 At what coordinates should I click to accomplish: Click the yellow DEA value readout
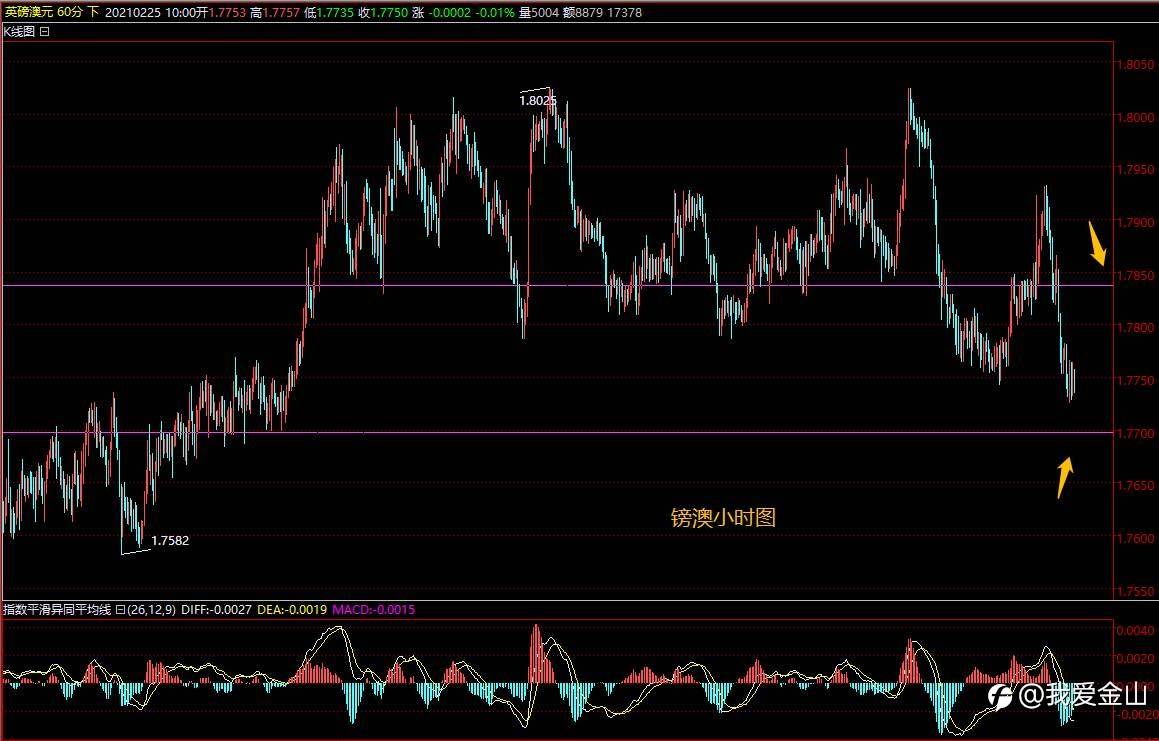(292, 610)
